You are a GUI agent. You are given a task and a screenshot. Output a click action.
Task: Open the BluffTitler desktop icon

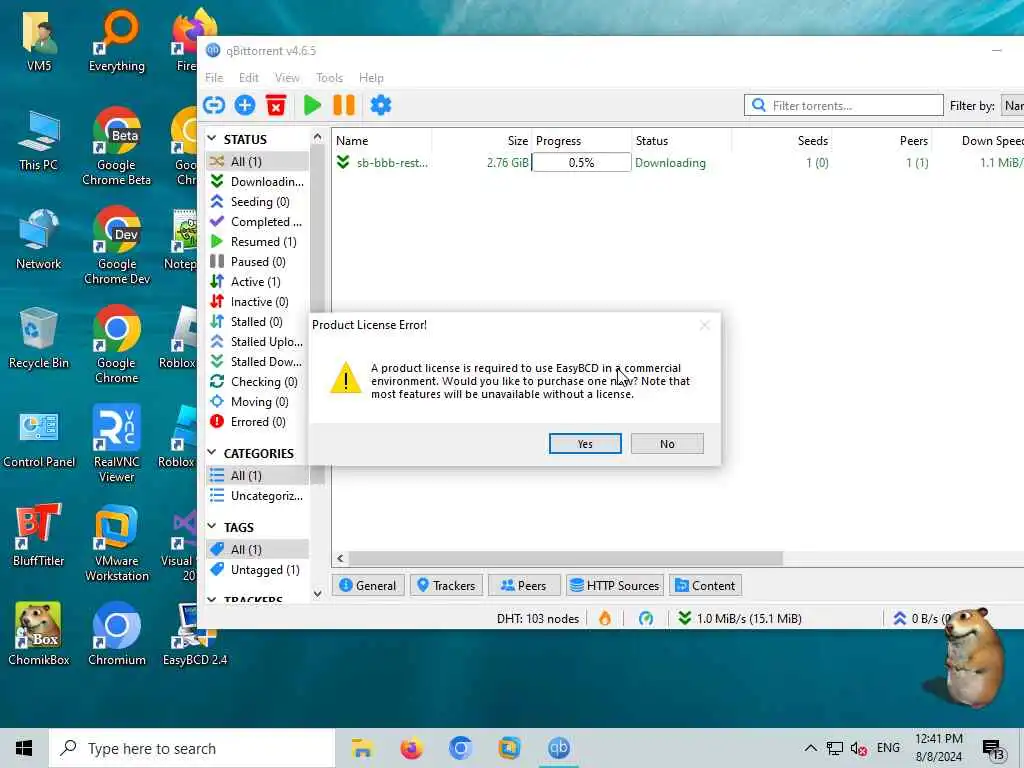(x=39, y=534)
